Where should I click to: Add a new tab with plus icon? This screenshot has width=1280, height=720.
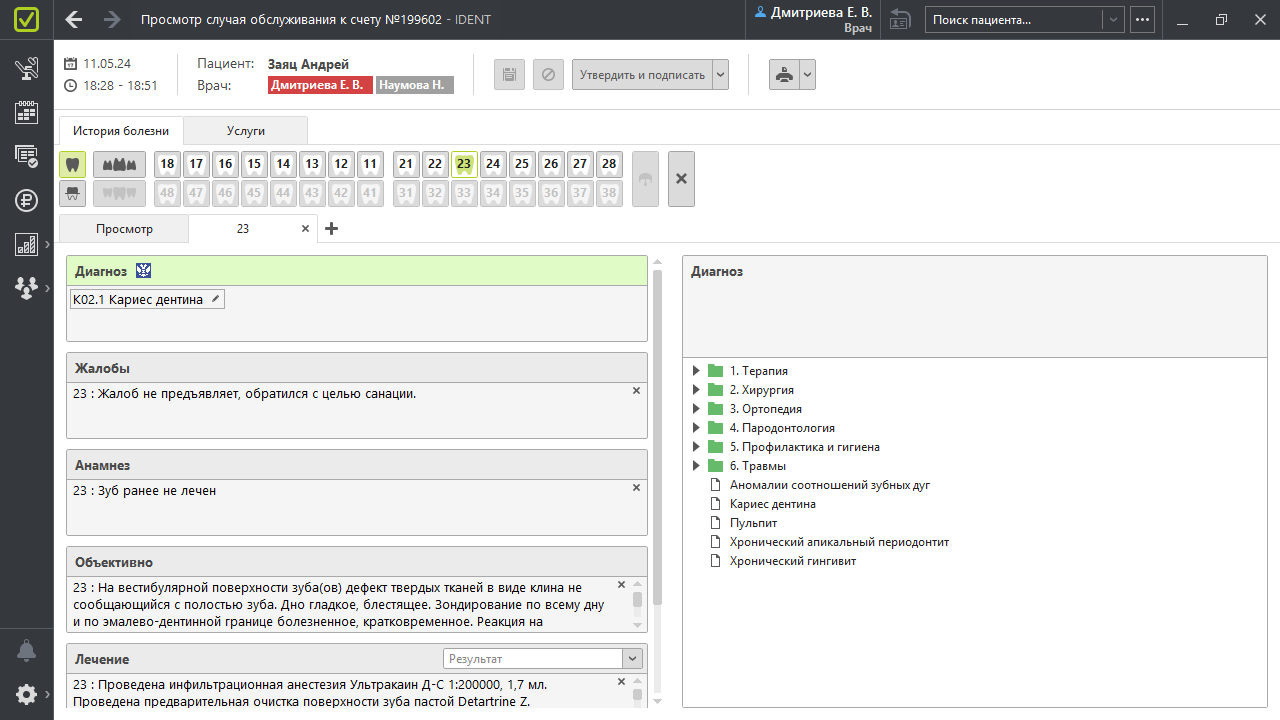[x=332, y=229]
